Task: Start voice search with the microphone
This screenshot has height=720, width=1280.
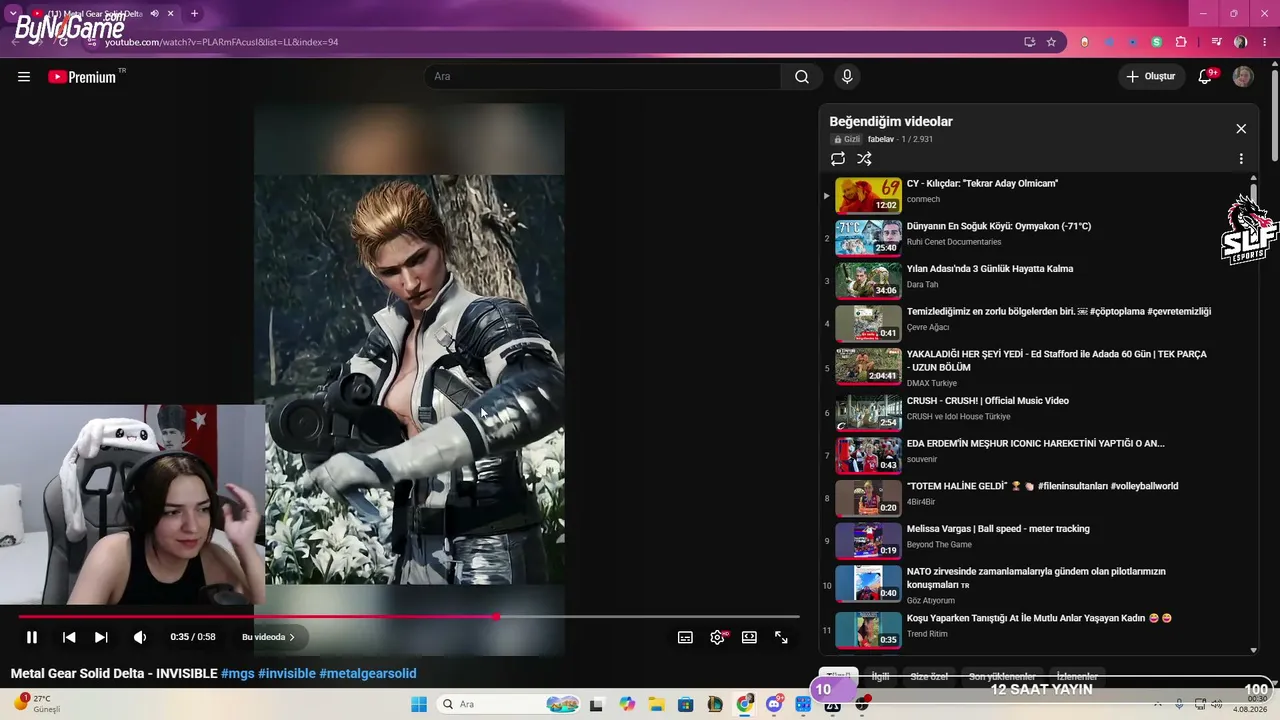Action: (847, 77)
